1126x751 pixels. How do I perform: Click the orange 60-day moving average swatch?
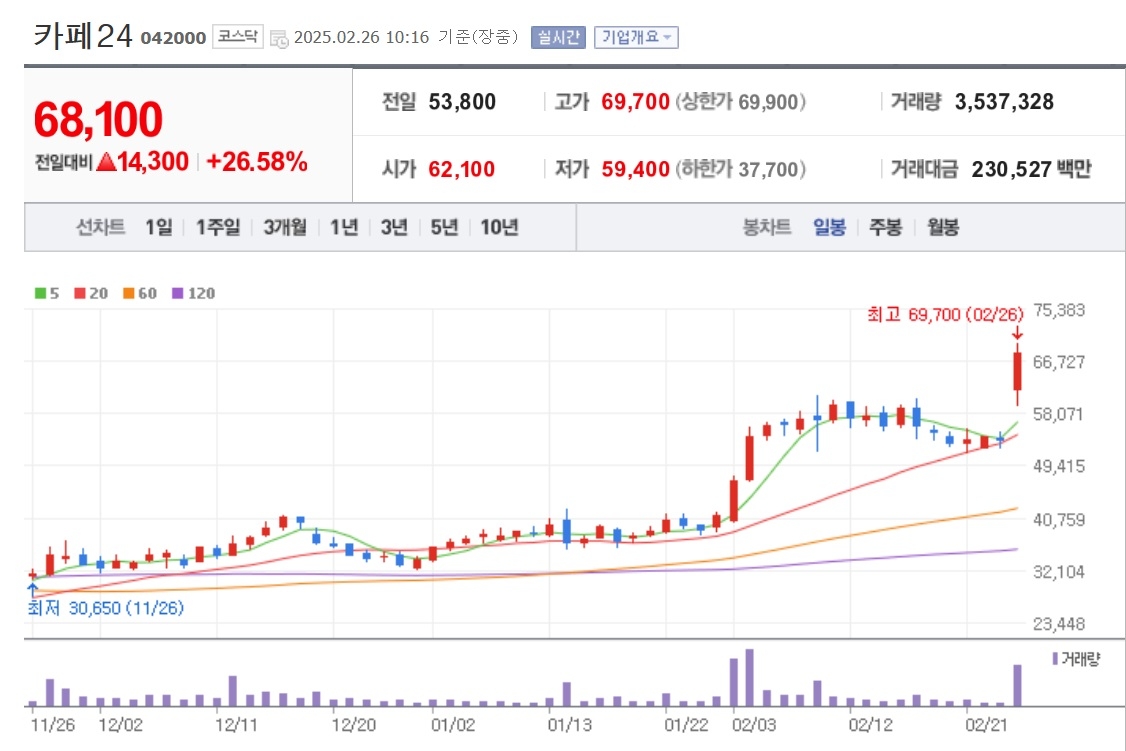click(129, 293)
